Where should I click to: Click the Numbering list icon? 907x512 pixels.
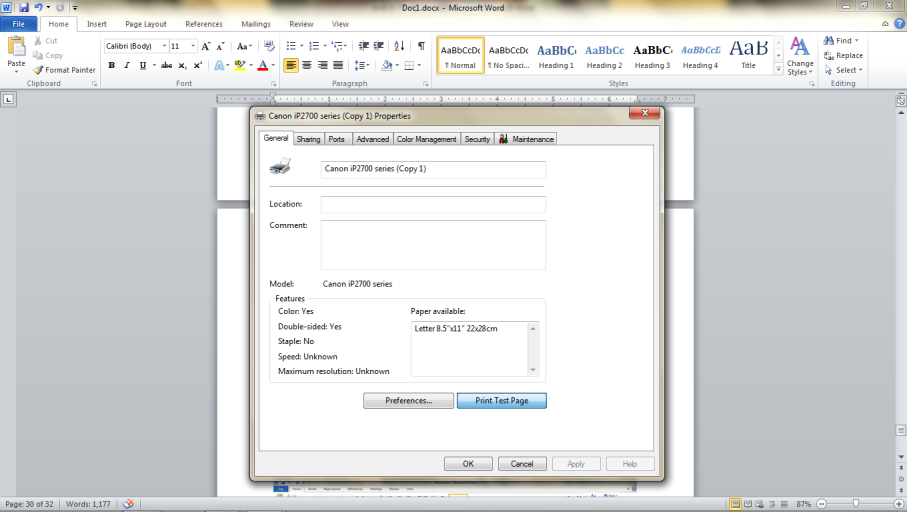[314, 46]
